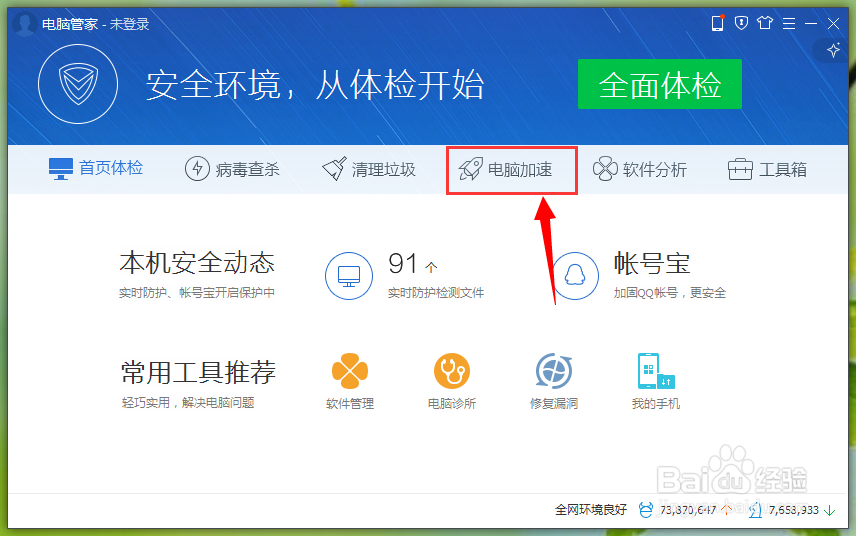Click 电脑管家 - 未登录 title to log in
The image size is (856, 536).
tap(96, 24)
